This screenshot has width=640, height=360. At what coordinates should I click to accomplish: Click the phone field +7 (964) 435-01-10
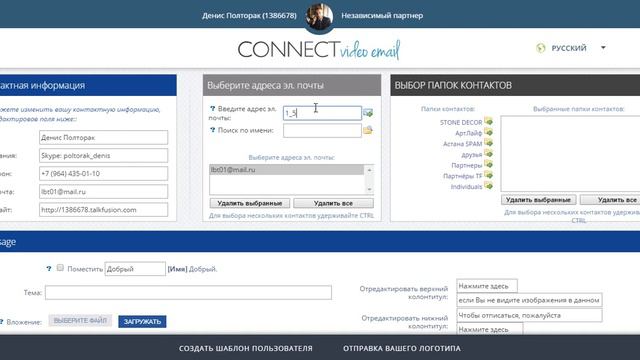[x=103, y=173]
